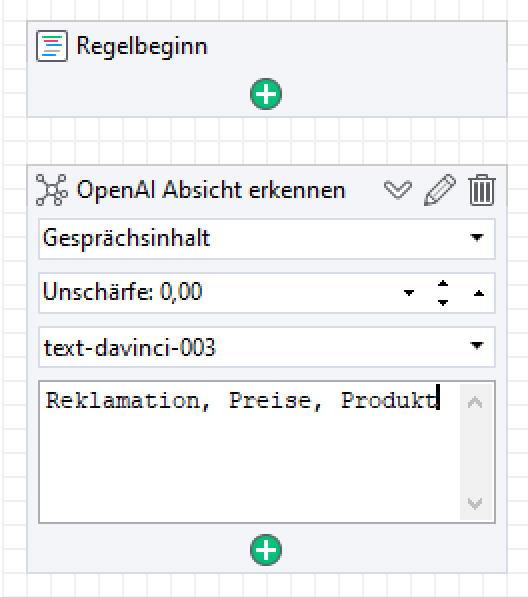Click scroll-up arrow in intents text area
Screen dimensions: 528x597
tap(475, 402)
